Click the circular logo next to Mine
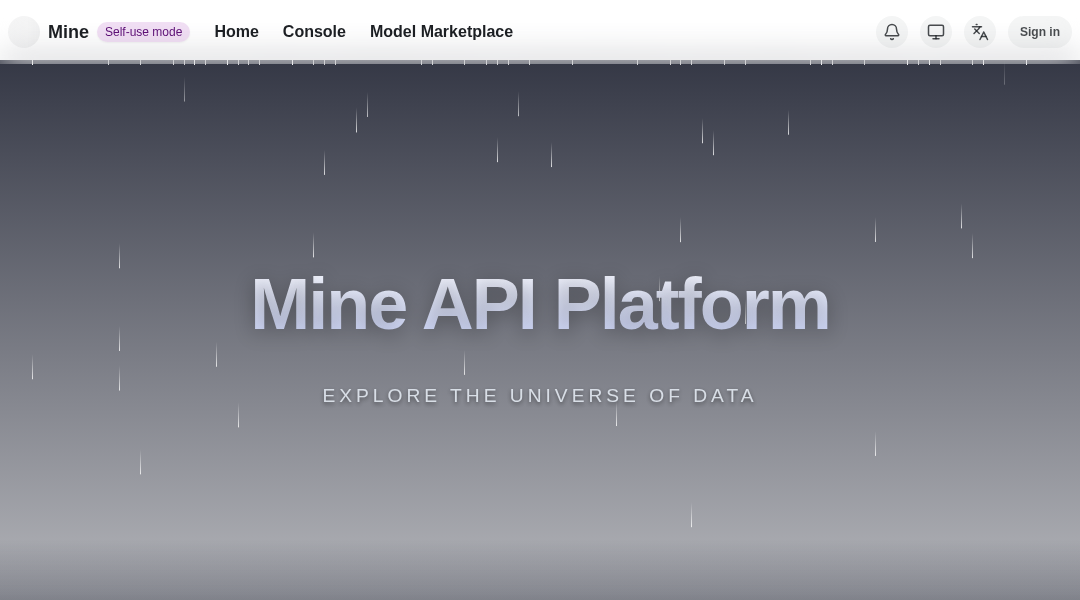Screen dimensions: 1080x600 pos(24,32)
